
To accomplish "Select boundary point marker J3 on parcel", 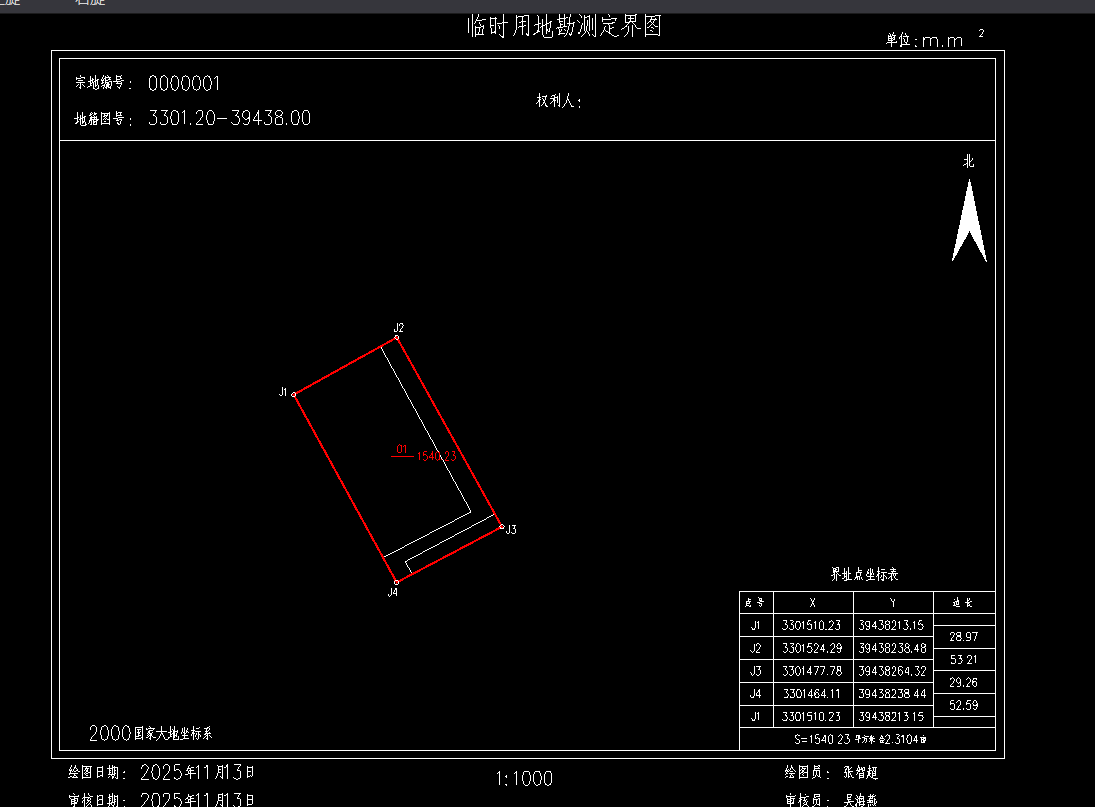I will tap(501, 527).
